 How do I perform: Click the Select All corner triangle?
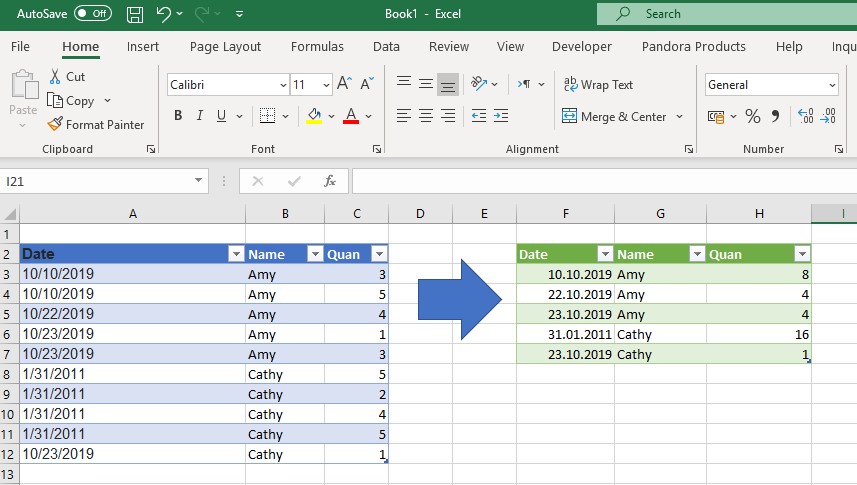[x=10, y=214]
